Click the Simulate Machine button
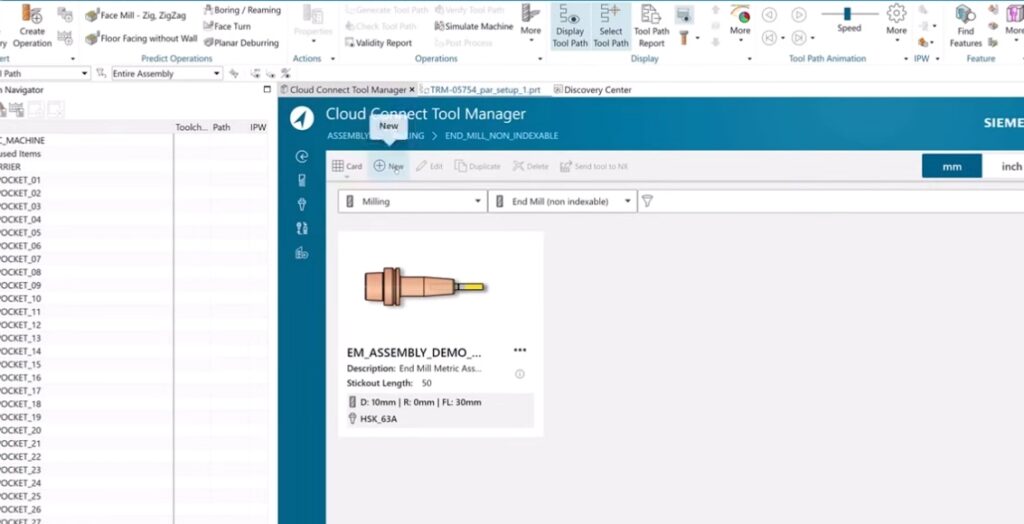 click(474, 26)
